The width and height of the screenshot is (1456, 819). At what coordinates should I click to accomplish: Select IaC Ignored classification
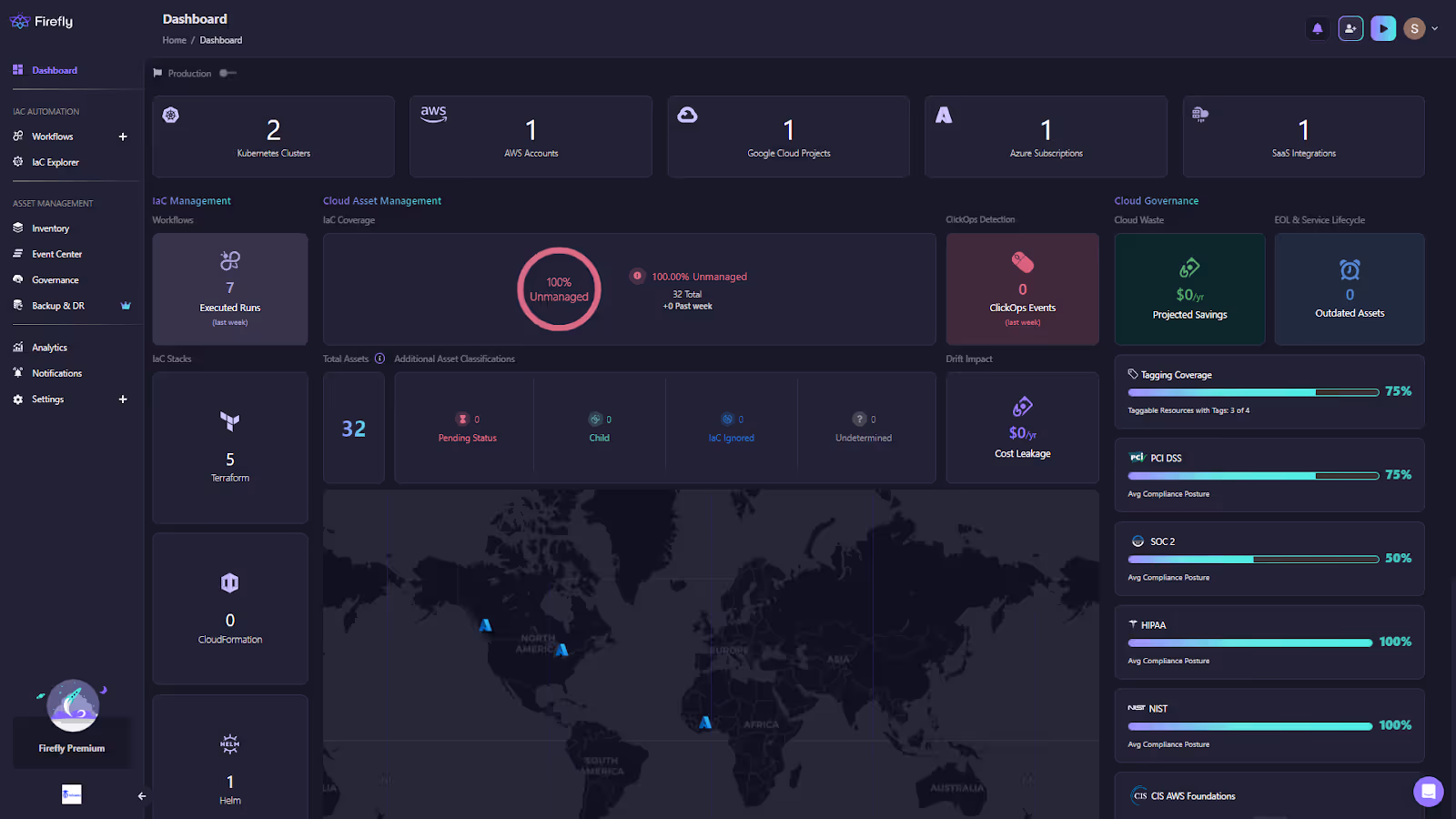[732, 428]
